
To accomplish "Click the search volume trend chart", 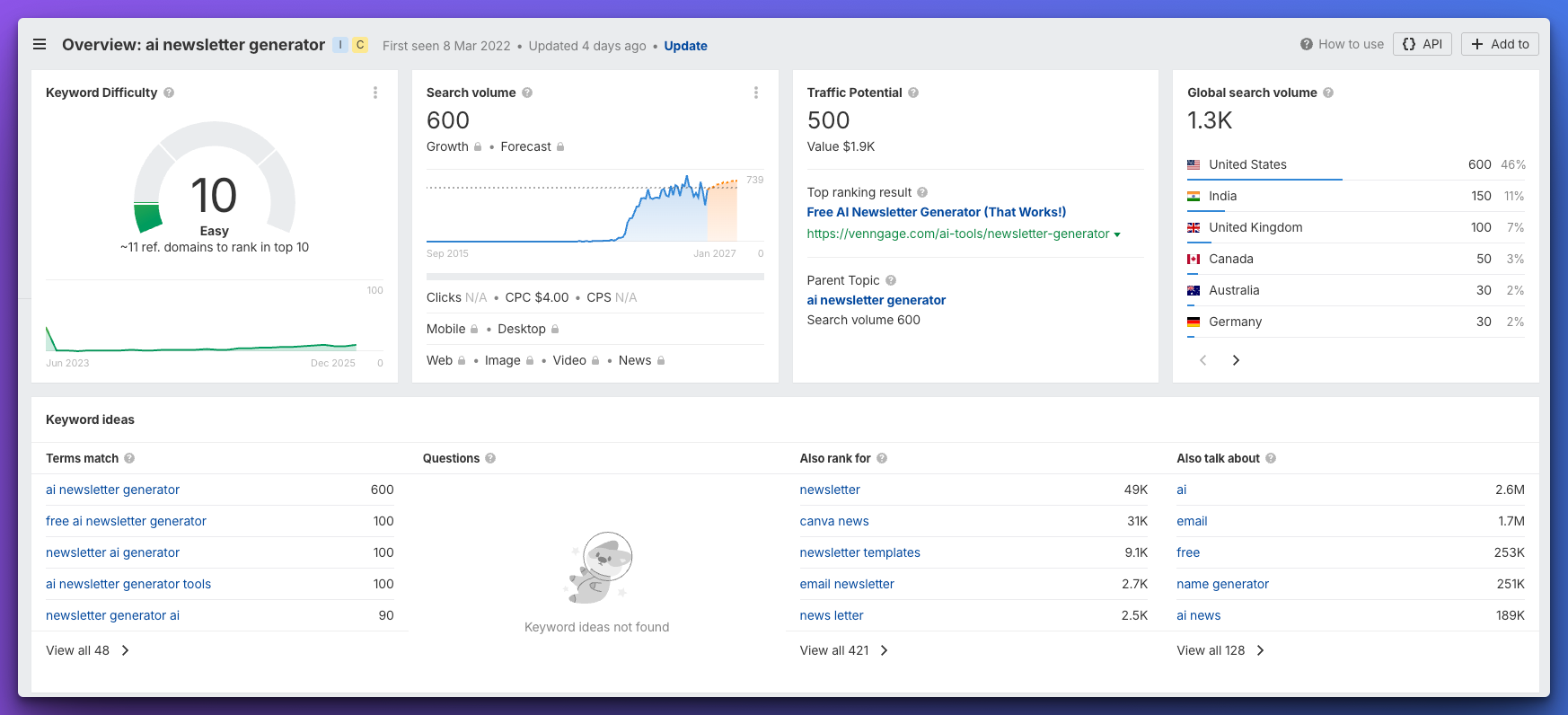I will tap(582, 208).
